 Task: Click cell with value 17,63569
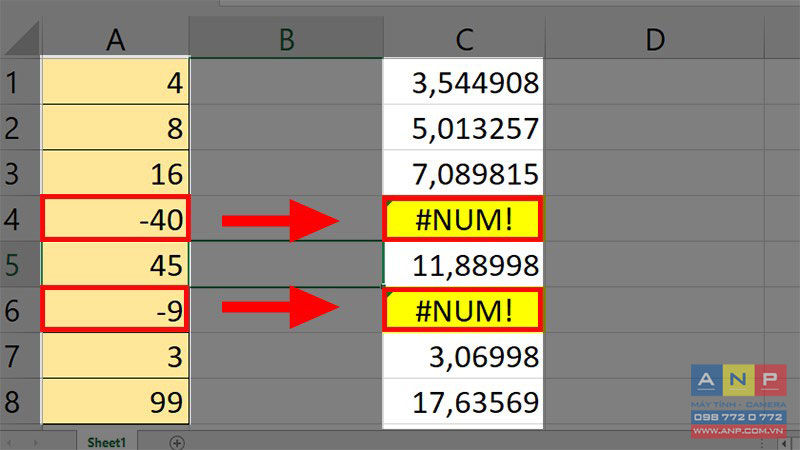point(463,401)
